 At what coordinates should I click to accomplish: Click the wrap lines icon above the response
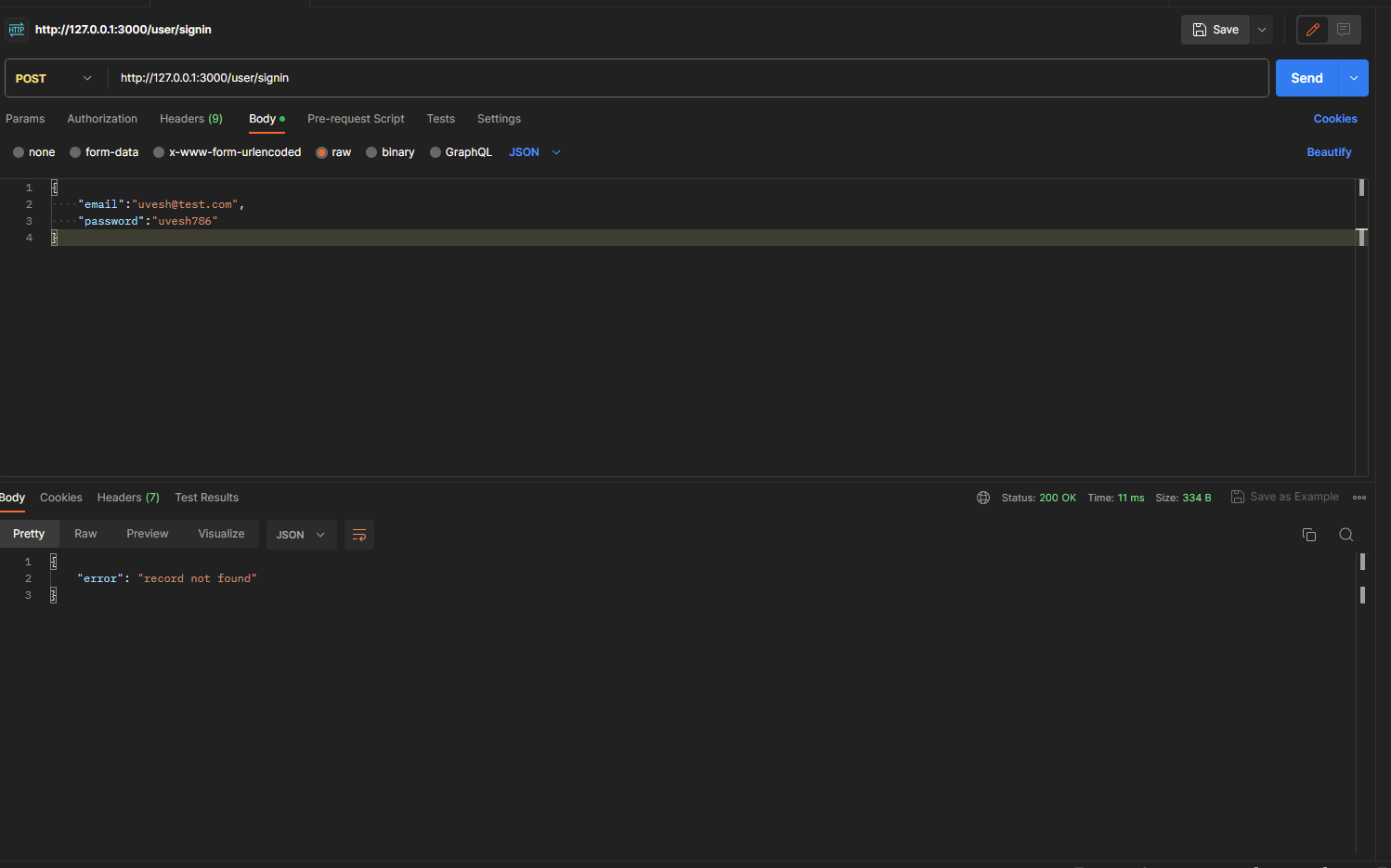tap(359, 535)
